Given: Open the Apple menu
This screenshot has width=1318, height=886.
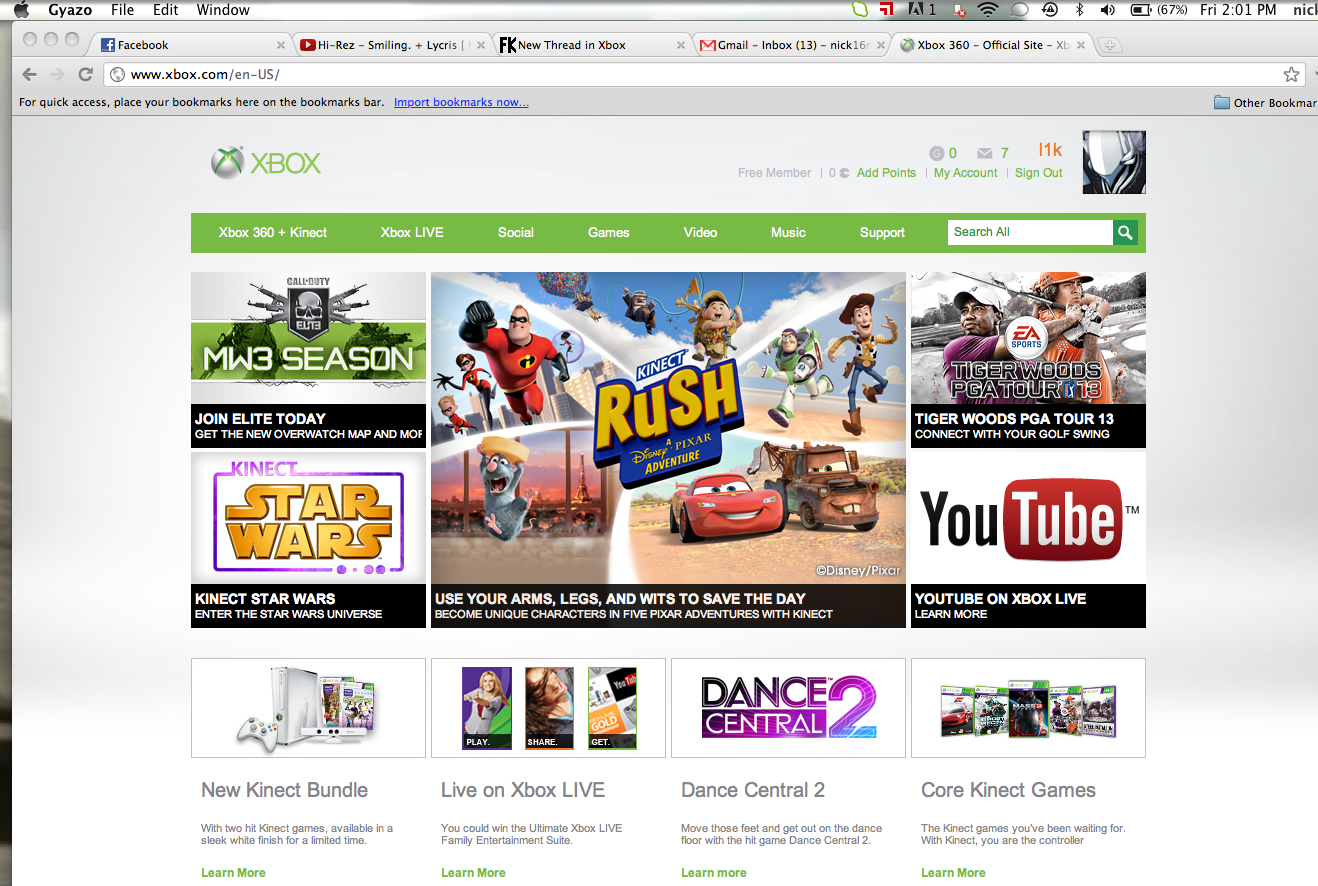Looking at the screenshot, I should click(x=22, y=10).
